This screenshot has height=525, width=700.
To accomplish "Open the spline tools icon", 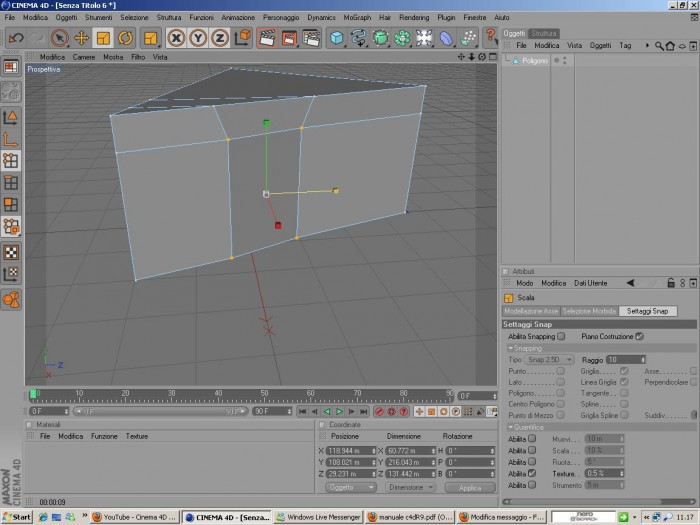I will pos(358,38).
